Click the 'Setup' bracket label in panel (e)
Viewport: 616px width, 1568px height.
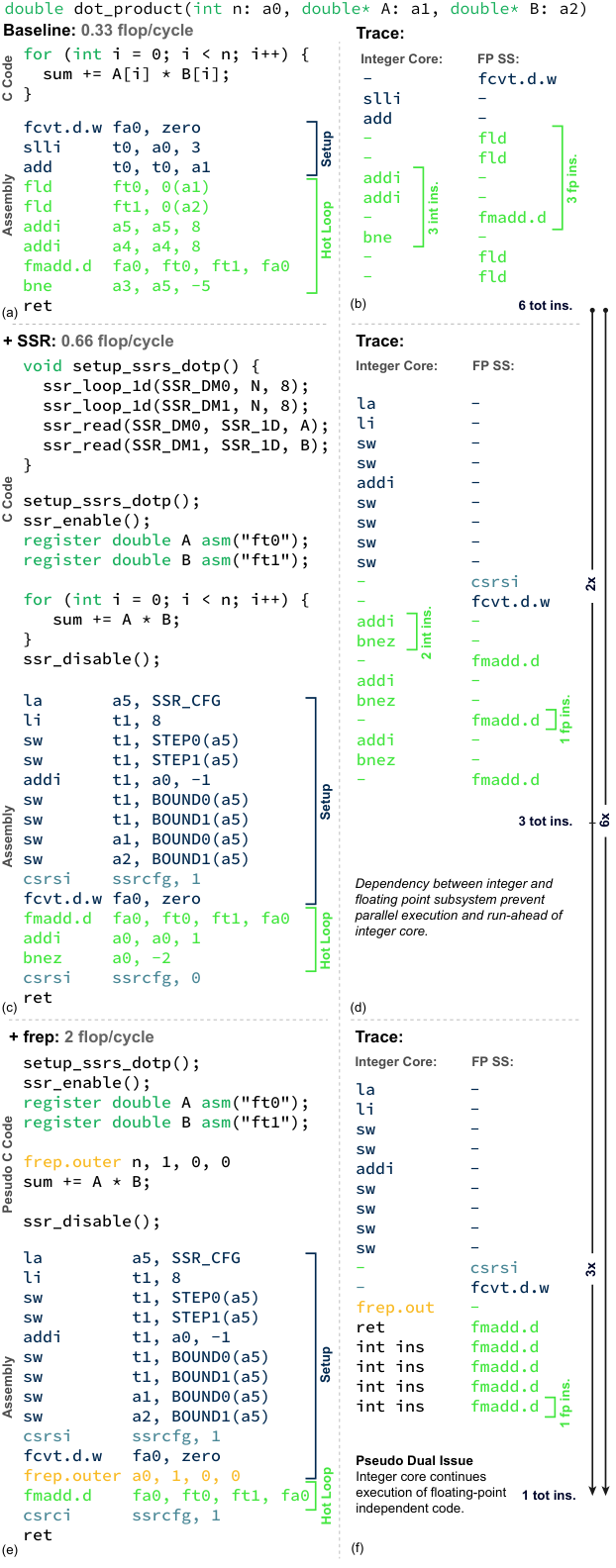click(x=326, y=1364)
